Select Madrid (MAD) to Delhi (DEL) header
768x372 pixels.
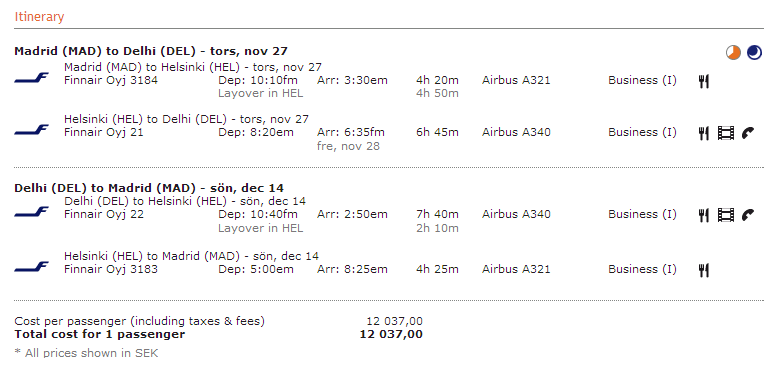151,51
